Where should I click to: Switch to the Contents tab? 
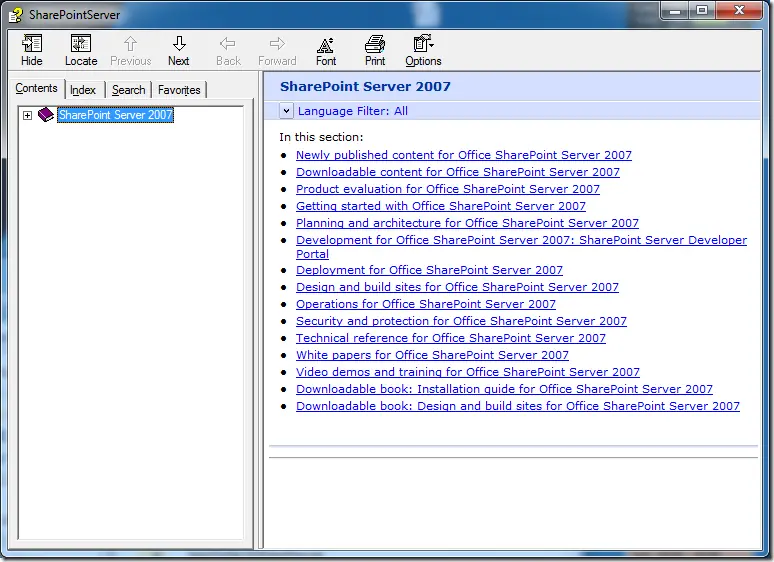pos(36,88)
